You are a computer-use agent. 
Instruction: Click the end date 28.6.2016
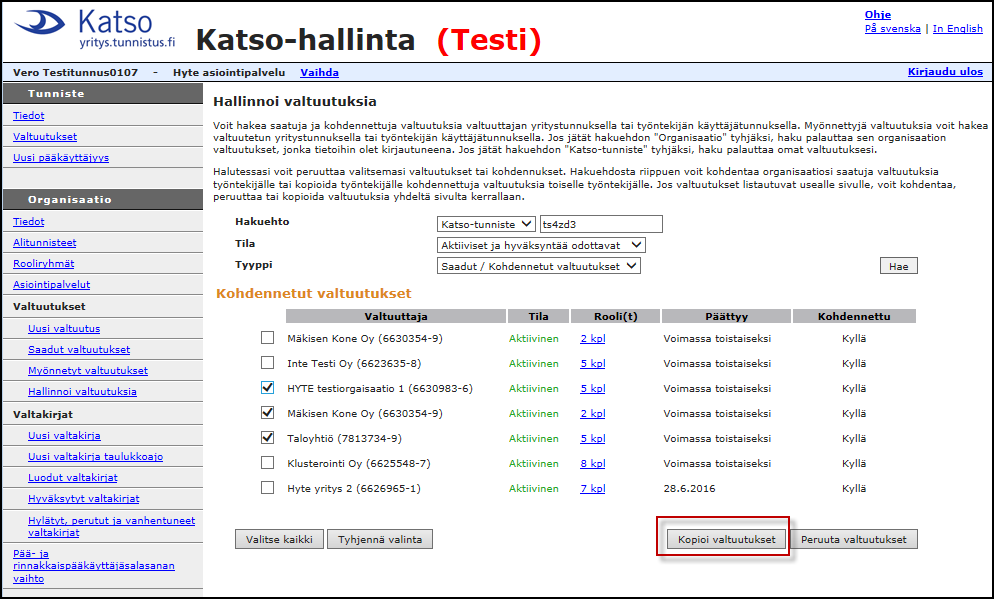tap(689, 489)
